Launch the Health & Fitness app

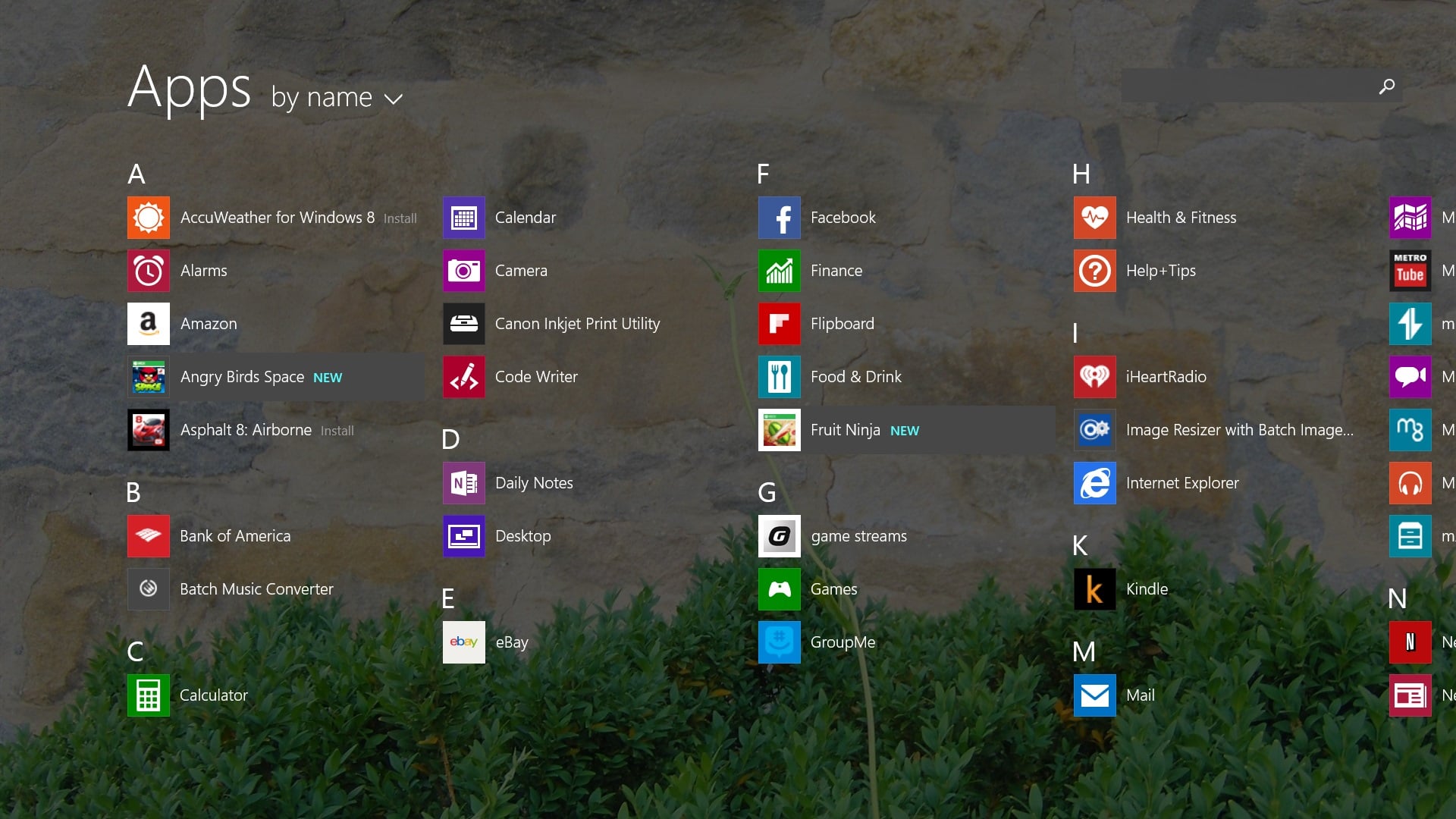1180,217
